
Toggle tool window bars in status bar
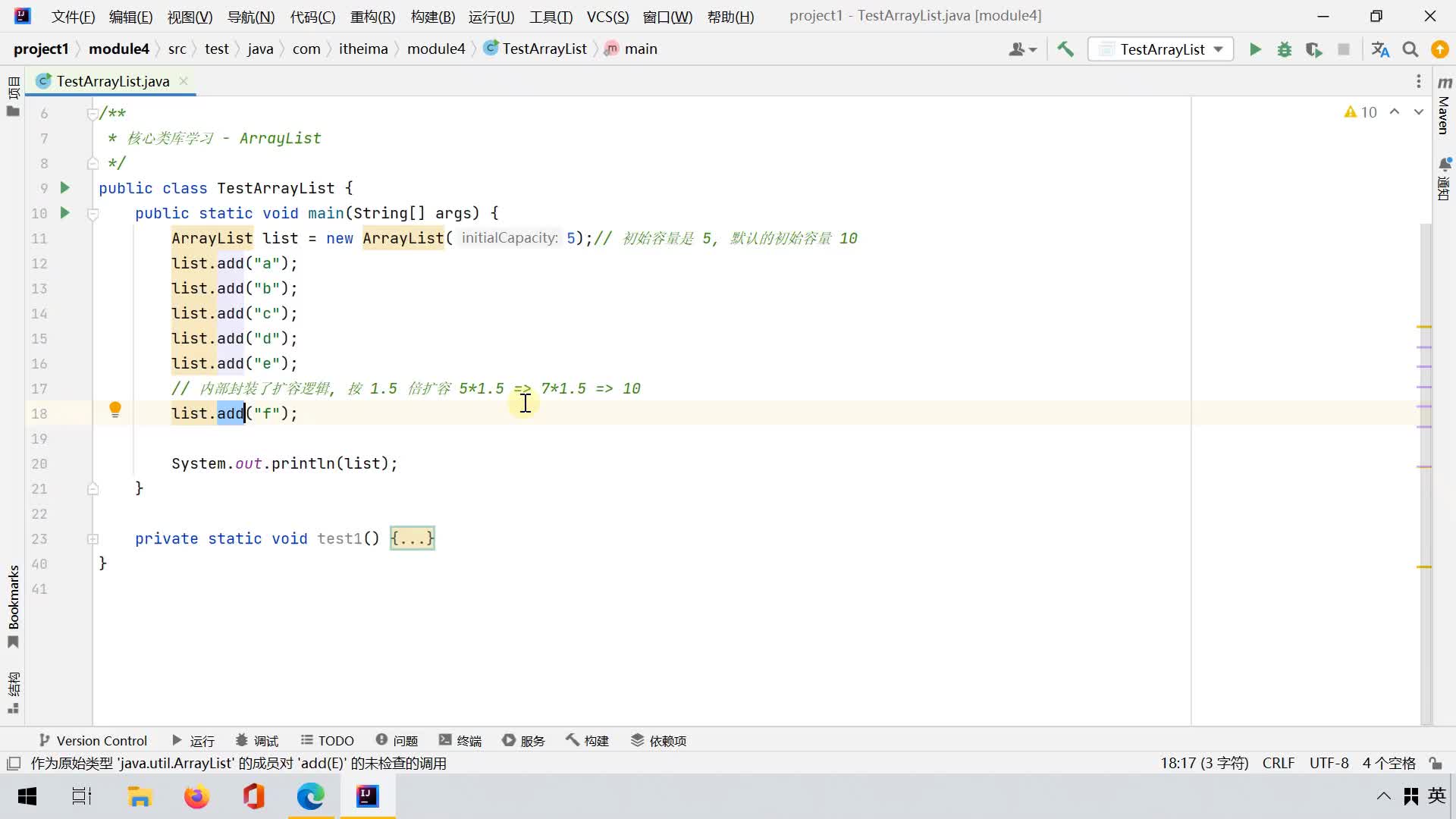point(14,764)
